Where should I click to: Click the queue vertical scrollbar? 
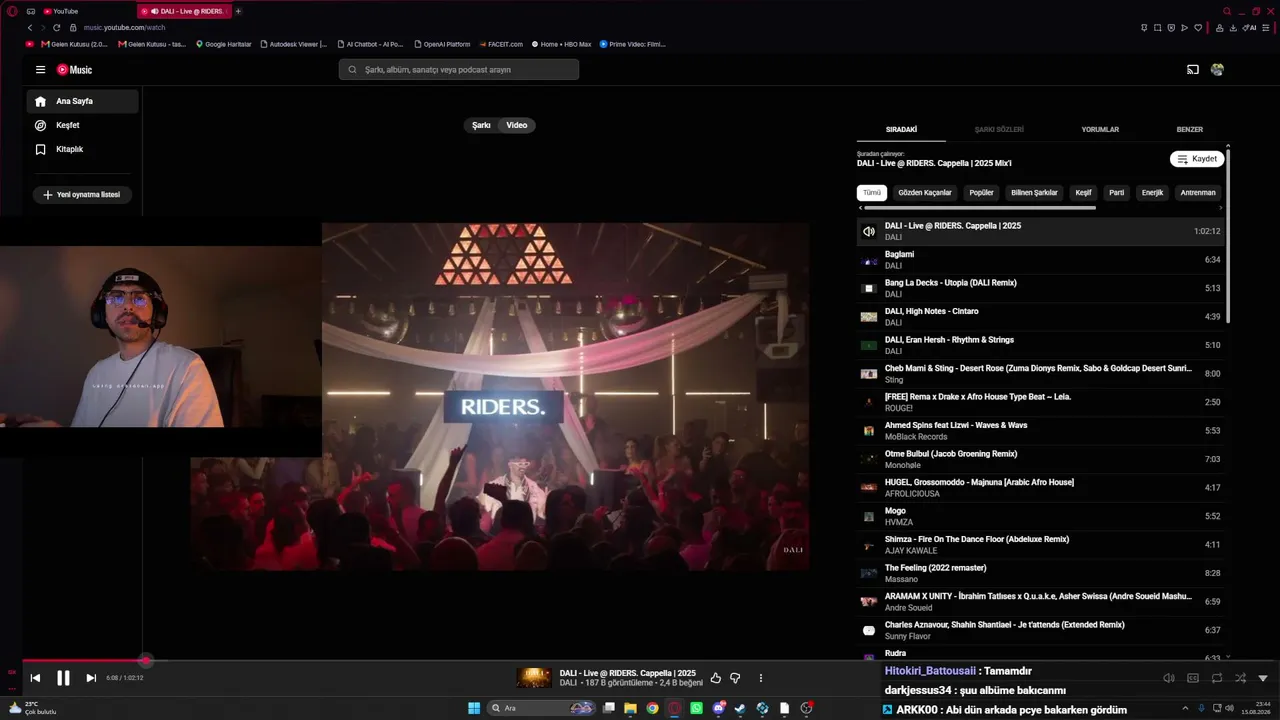point(1228,235)
